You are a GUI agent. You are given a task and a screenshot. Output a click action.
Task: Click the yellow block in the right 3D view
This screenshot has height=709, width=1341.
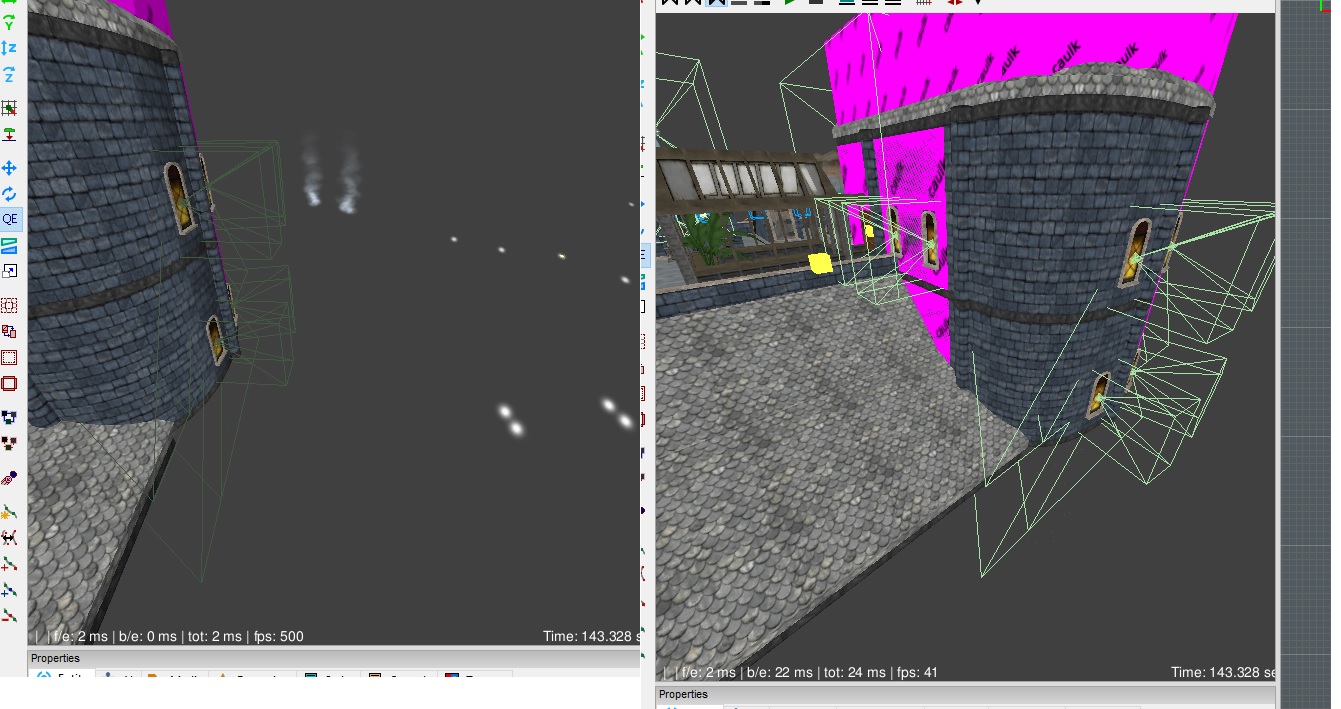tap(820, 263)
